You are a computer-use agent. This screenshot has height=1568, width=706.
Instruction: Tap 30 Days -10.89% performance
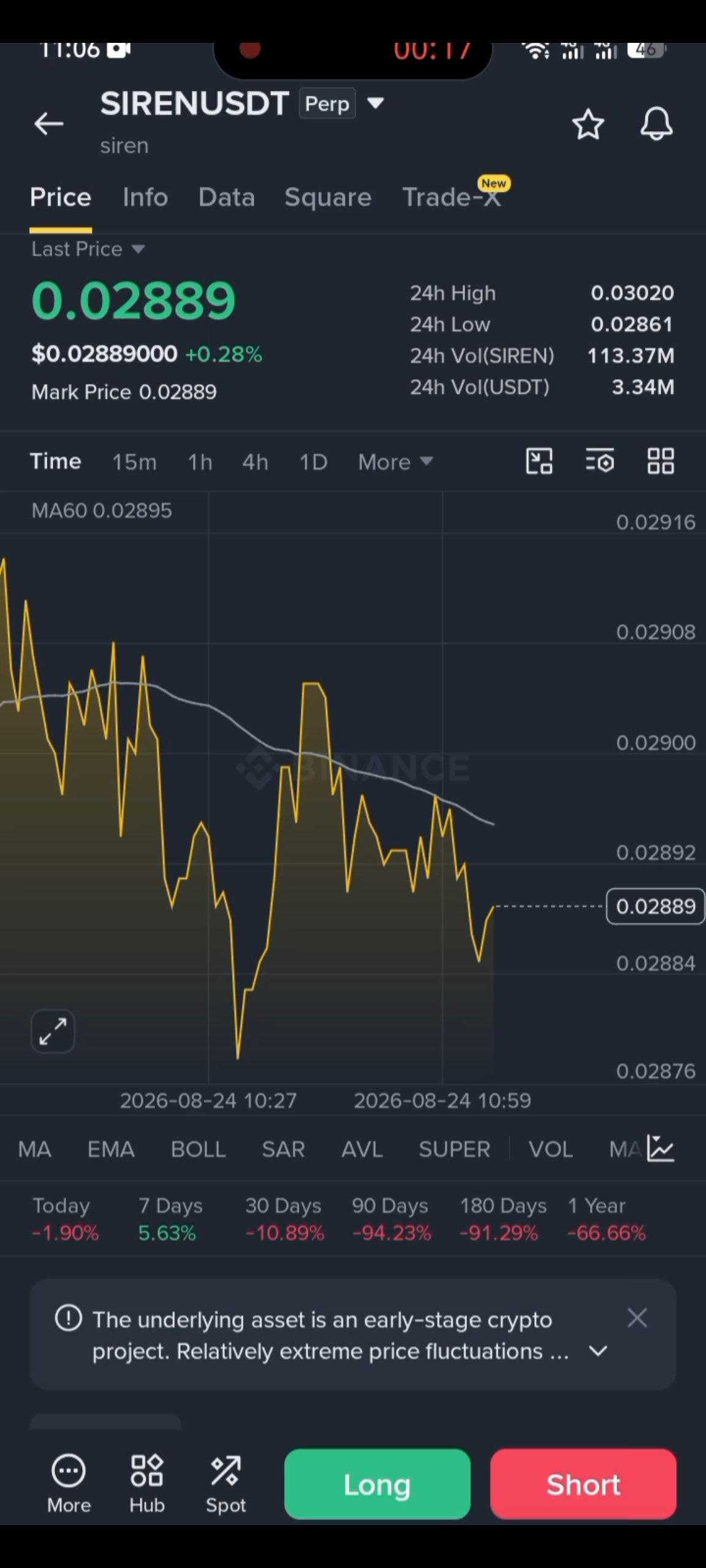(x=284, y=1219)
